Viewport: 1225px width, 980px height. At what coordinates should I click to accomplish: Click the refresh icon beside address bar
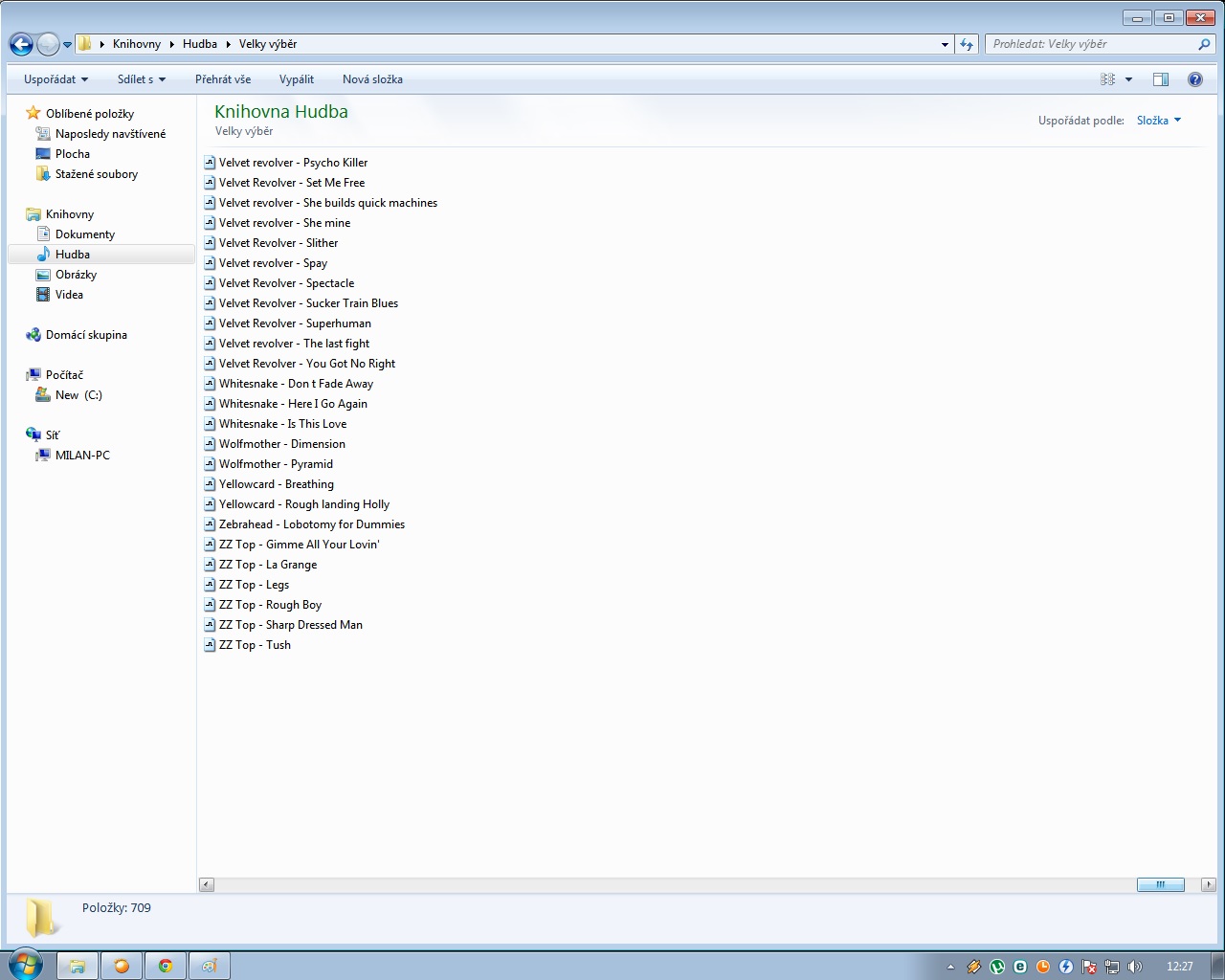pos(967,44)
